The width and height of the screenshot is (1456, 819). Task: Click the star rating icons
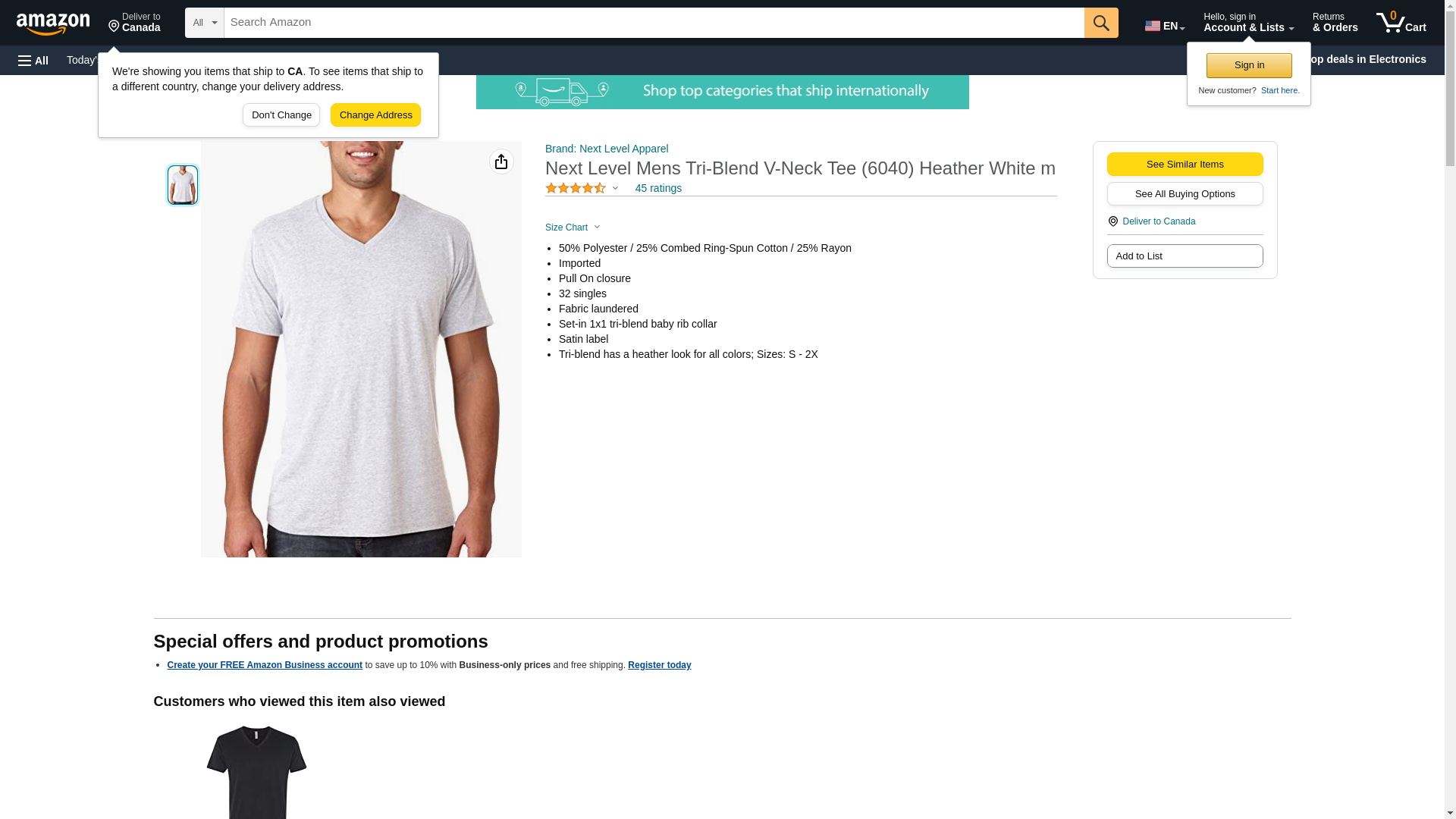click(x=576, y=188)
